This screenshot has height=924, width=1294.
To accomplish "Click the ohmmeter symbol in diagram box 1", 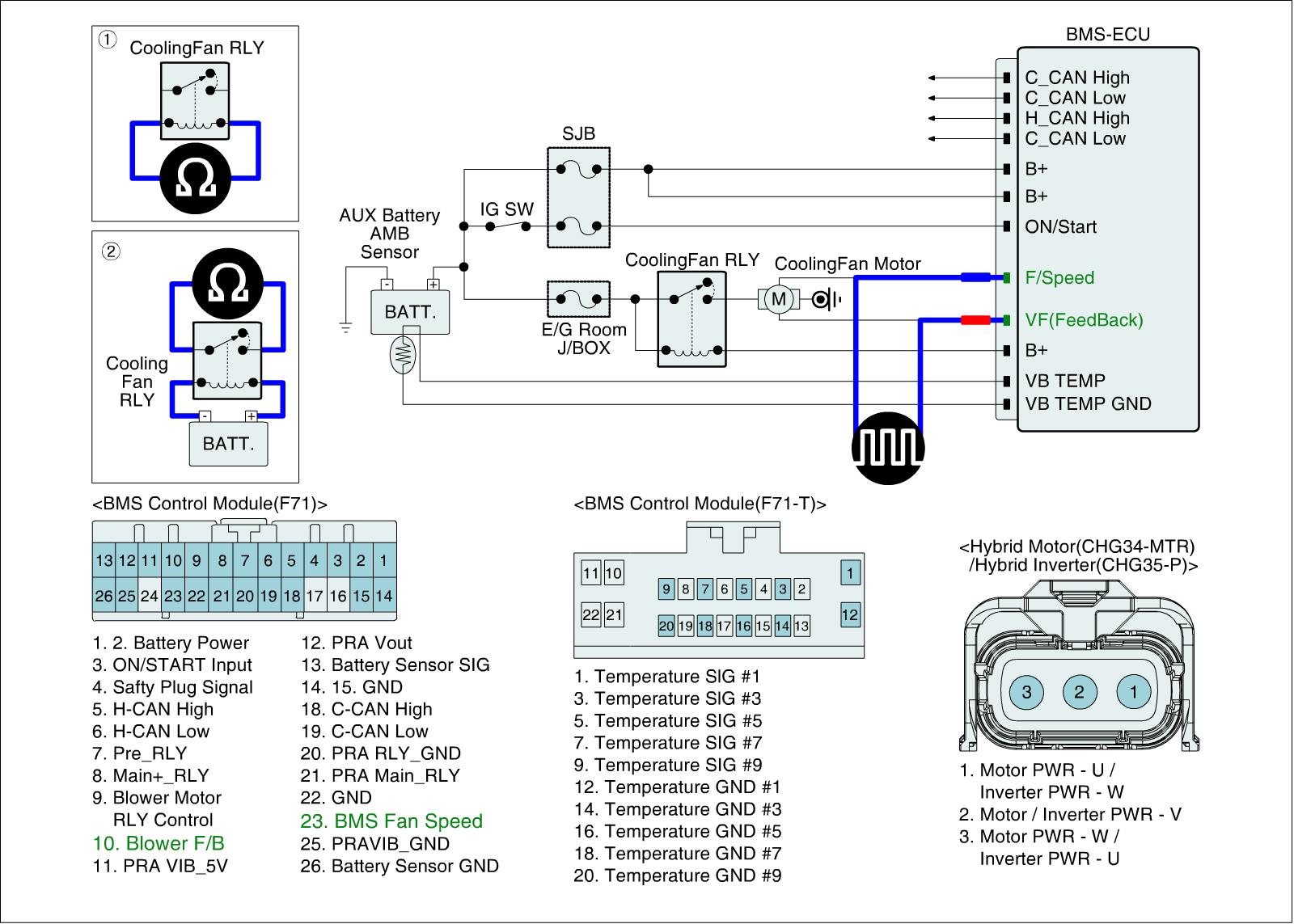I will tap(195, 177).
